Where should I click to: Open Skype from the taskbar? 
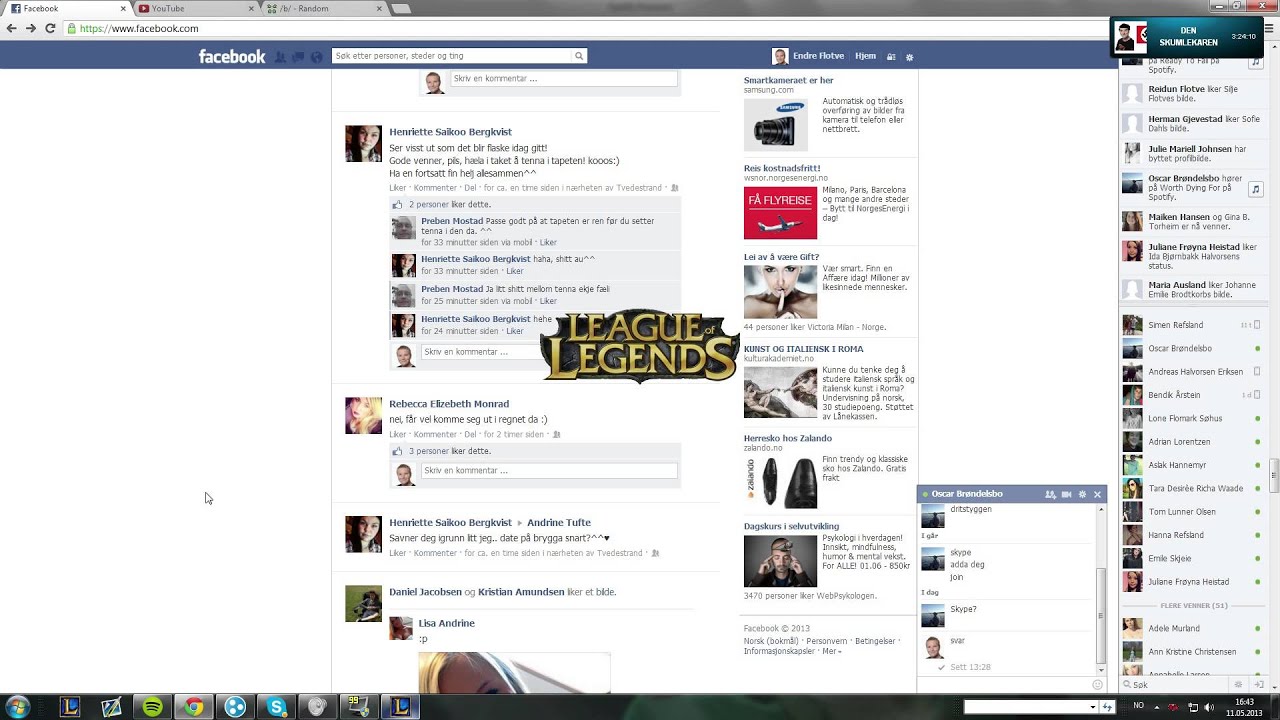click(277, 707)
